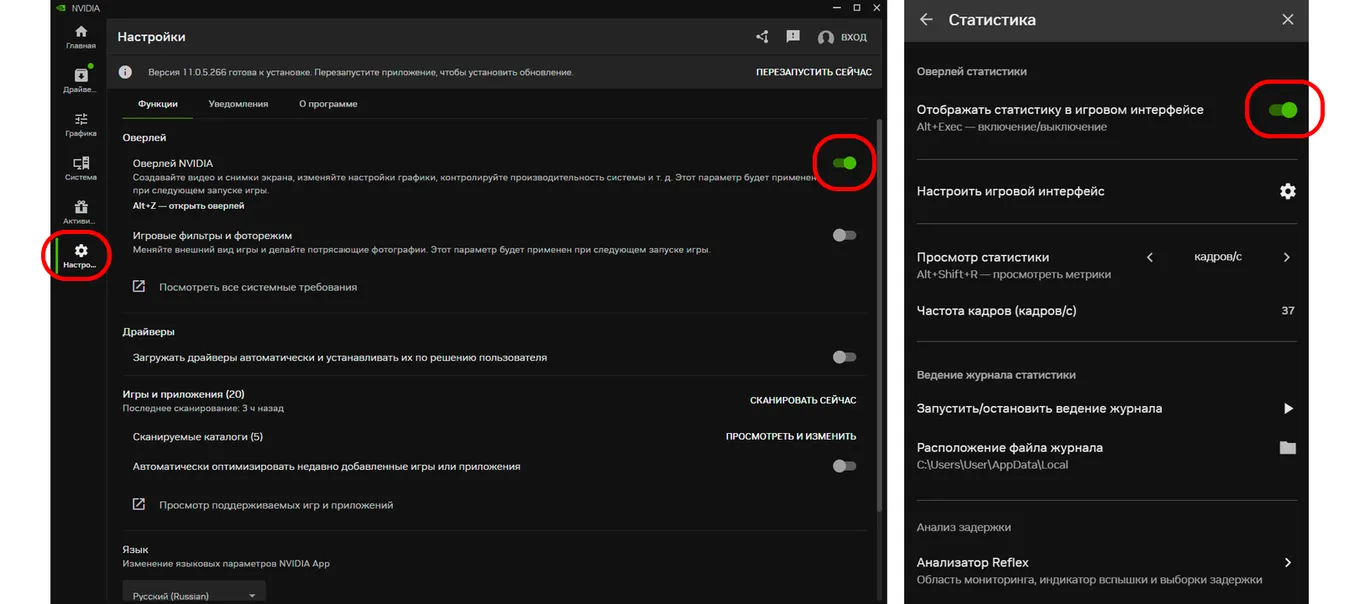The image size is (1360, 604).
Task: Enable game filters and photo mode switch
Action: (x=845, y=235)
